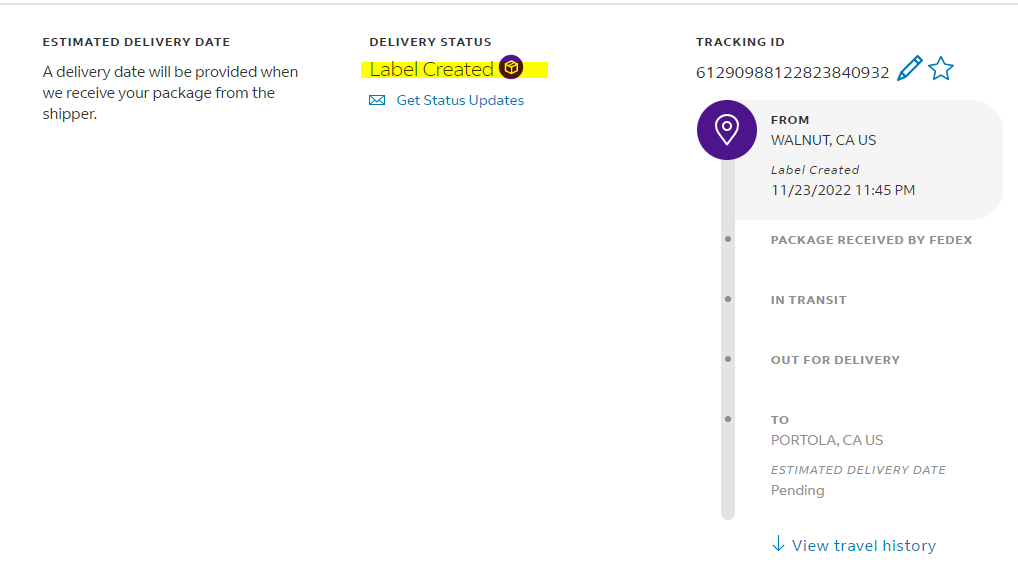Click the In Transit timeline dot

click(728, 299)
